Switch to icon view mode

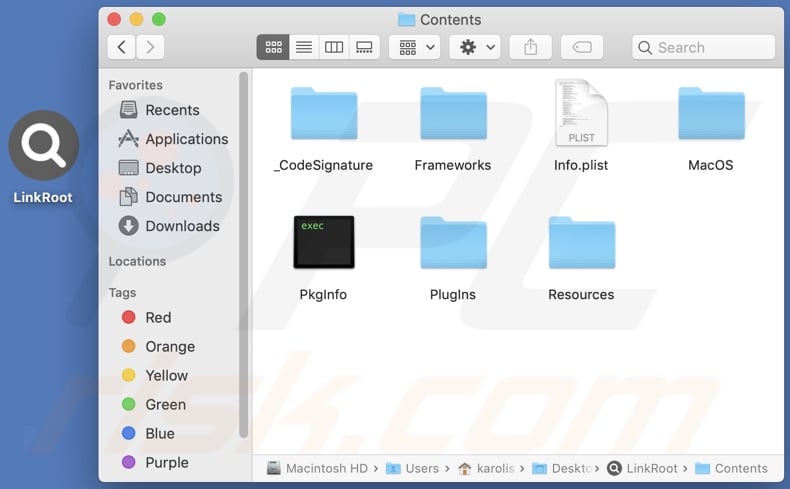pos(273,47)
